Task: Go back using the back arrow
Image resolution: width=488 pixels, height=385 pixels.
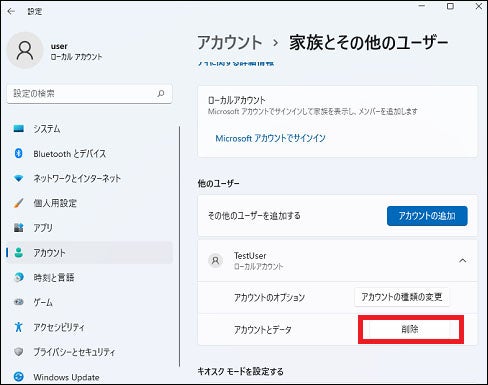Action: [11, 11]
